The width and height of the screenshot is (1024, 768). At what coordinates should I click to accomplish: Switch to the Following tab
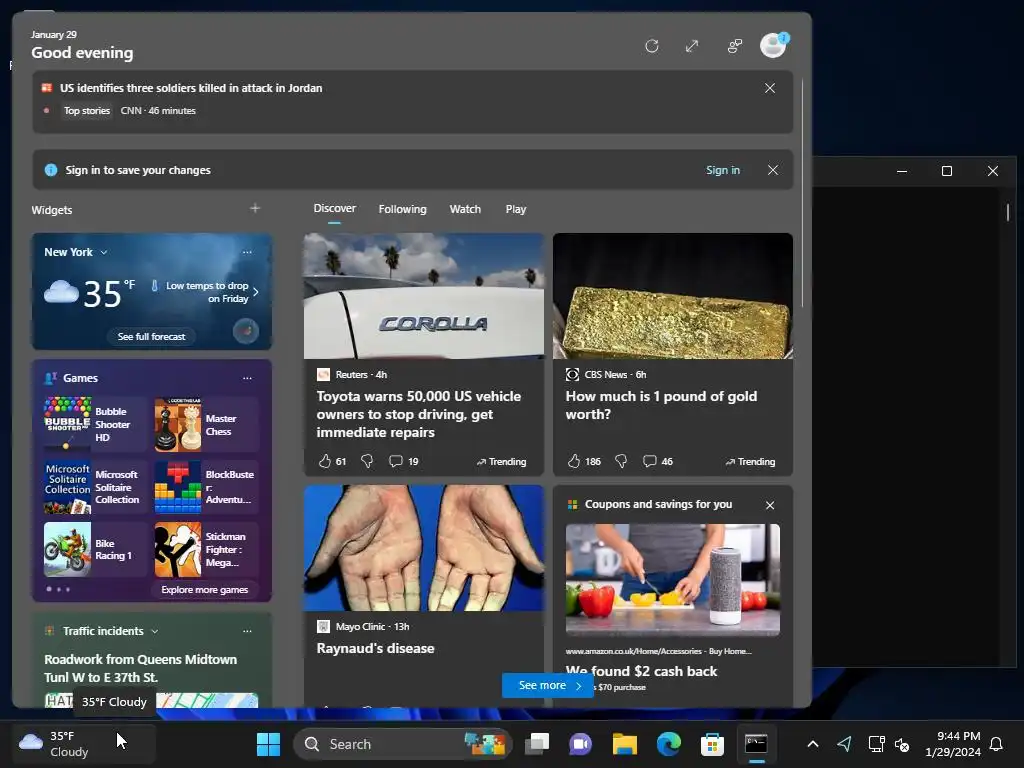(402, 209)
